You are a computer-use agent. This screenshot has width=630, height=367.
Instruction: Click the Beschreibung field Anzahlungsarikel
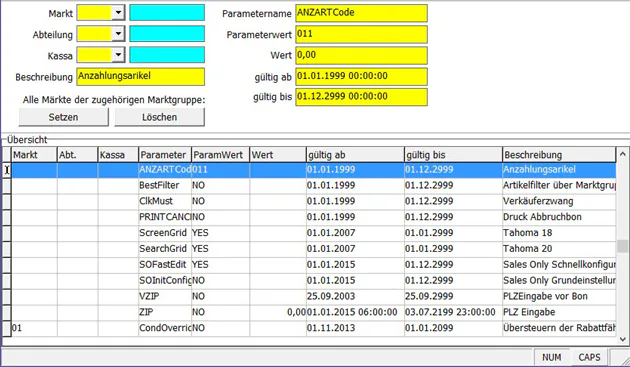[x=141, y=76]
